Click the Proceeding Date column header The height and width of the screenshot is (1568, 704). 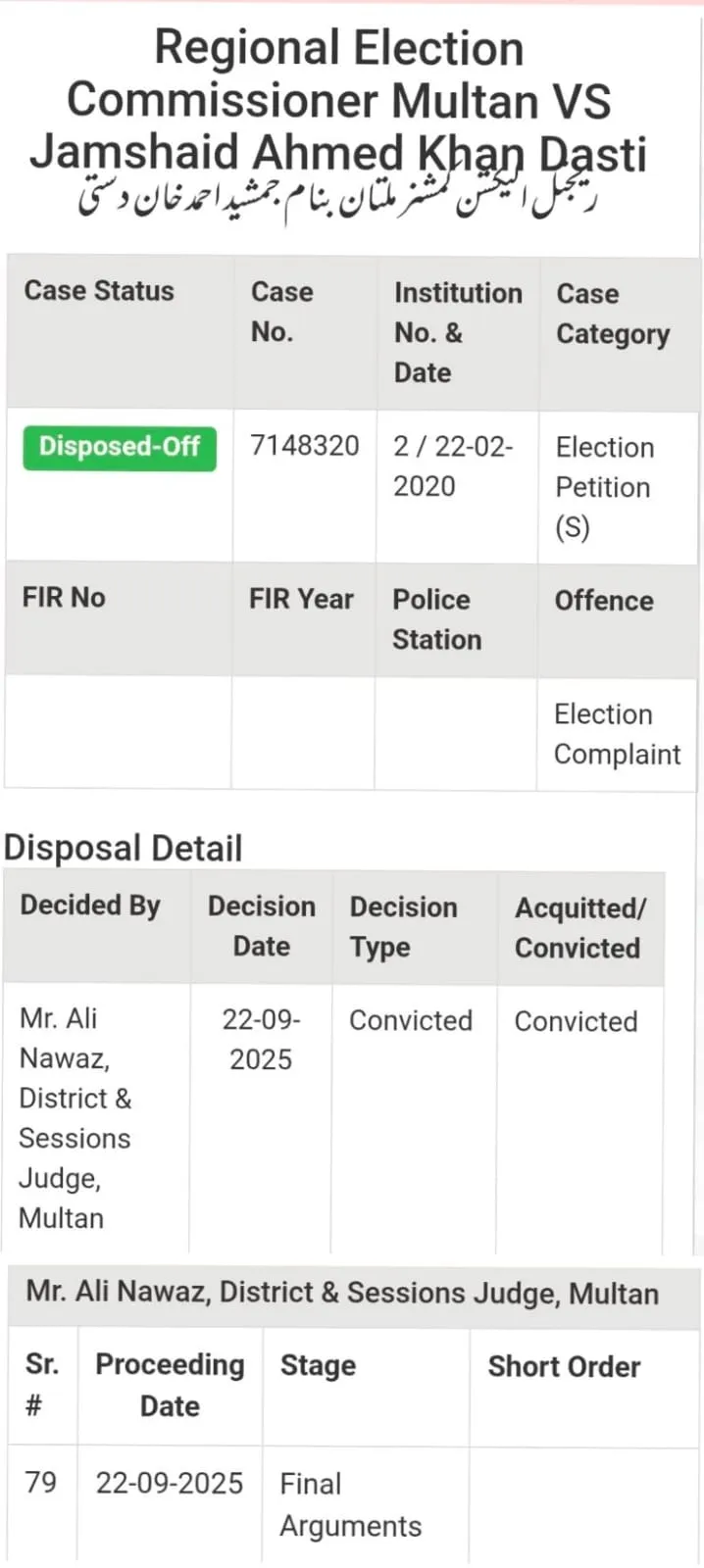(x=170, y=1385)
